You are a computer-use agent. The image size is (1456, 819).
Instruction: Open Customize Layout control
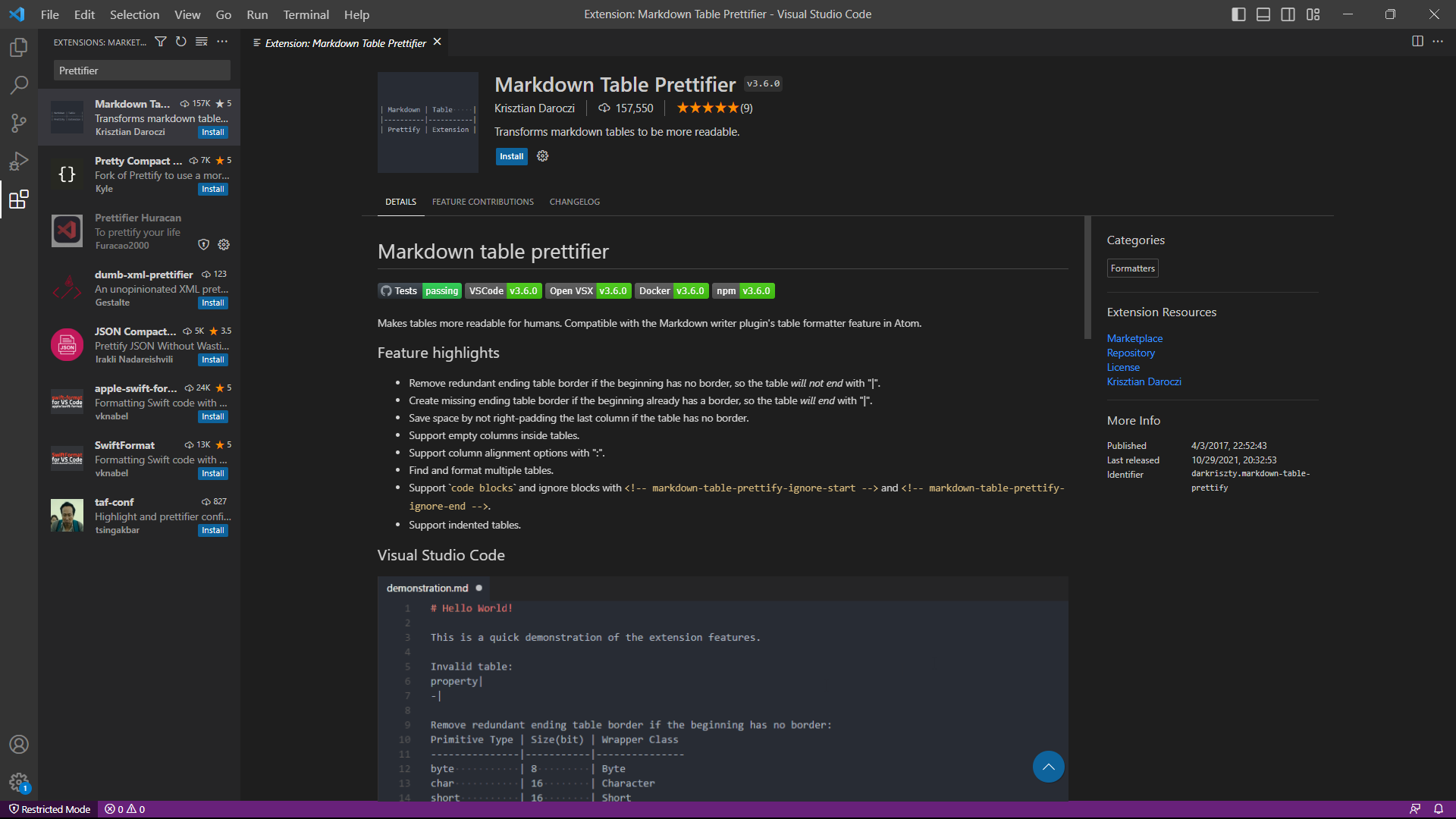click(1313, 14)
